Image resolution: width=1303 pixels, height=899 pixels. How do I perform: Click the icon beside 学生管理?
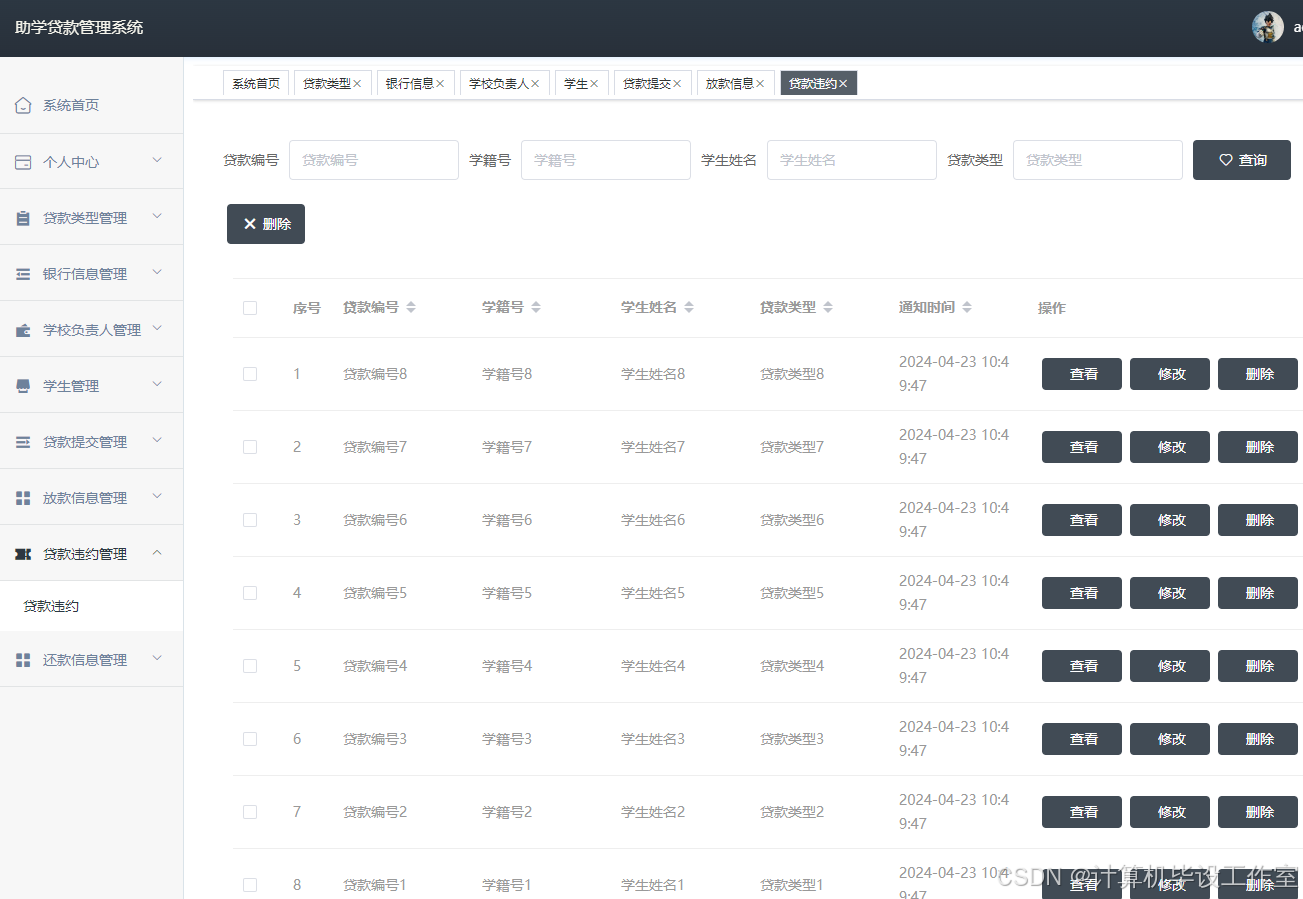click(x=23, y=386)
